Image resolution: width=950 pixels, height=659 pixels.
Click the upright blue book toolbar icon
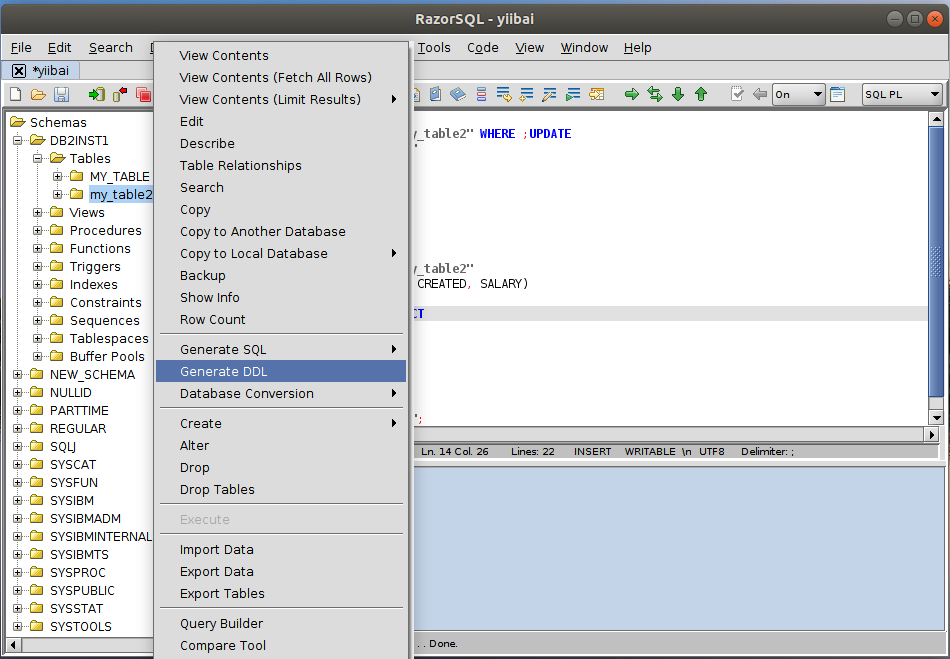coord(435,94)
